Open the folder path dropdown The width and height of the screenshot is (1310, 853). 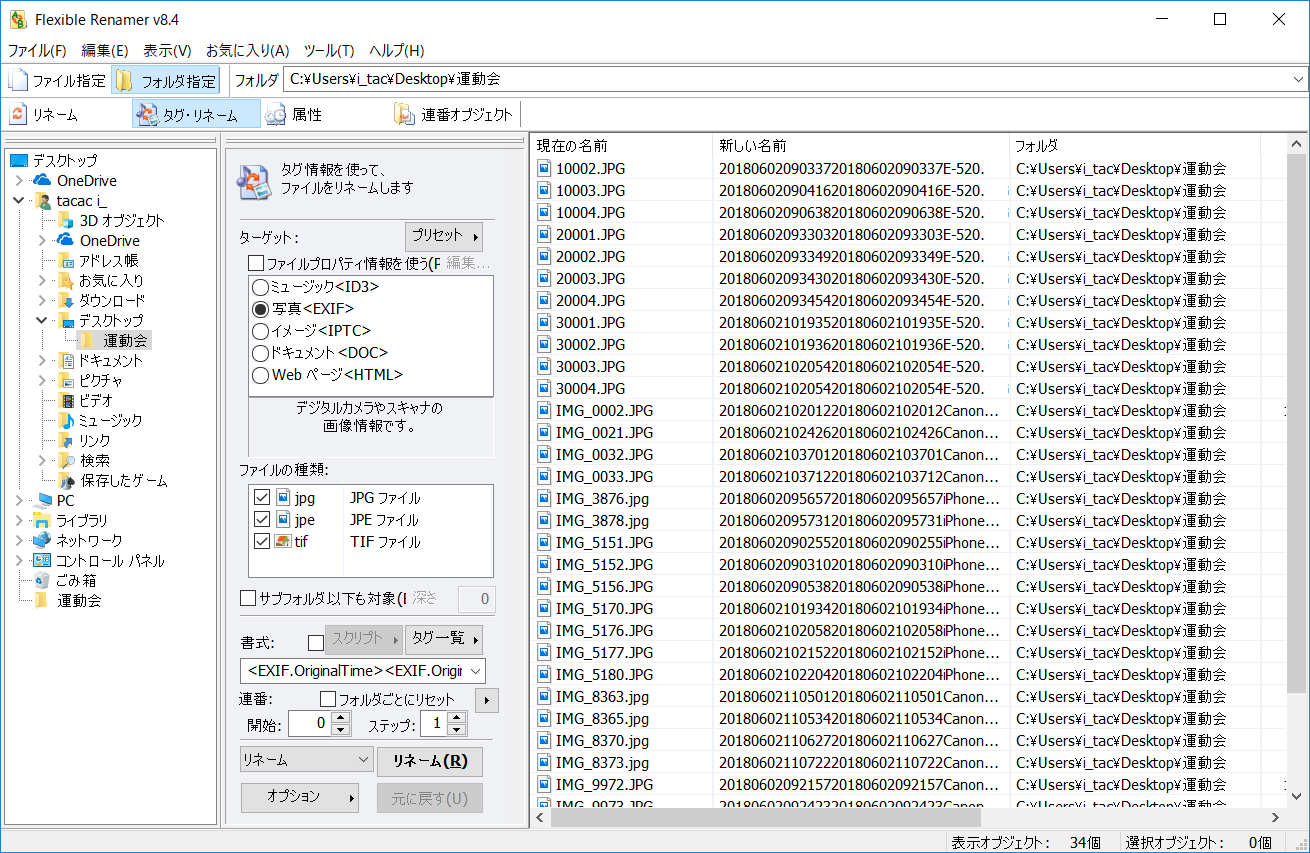click(x=1298, y=79)
